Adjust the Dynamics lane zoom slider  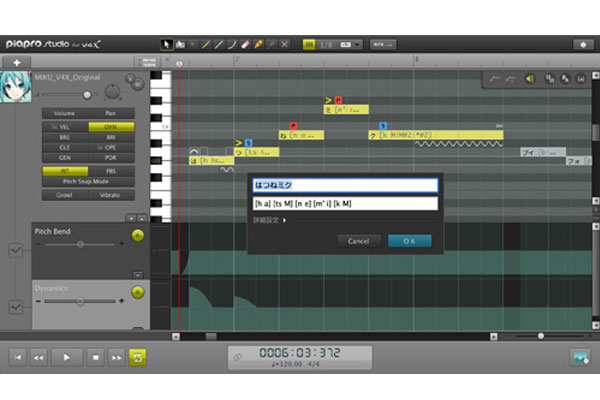[x=80, y=301]
